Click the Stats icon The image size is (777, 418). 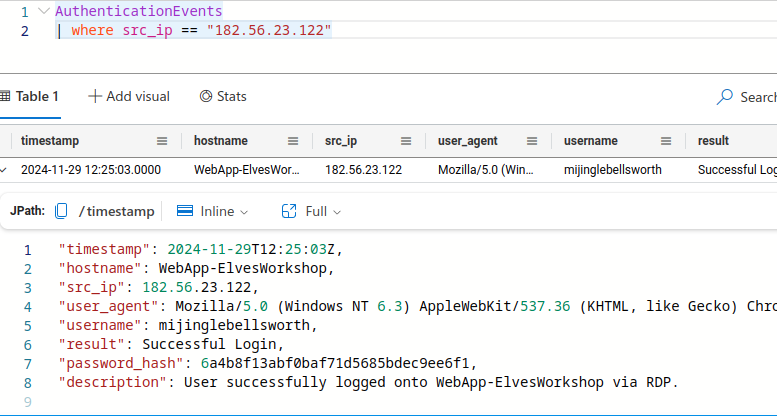coord(206,97)
